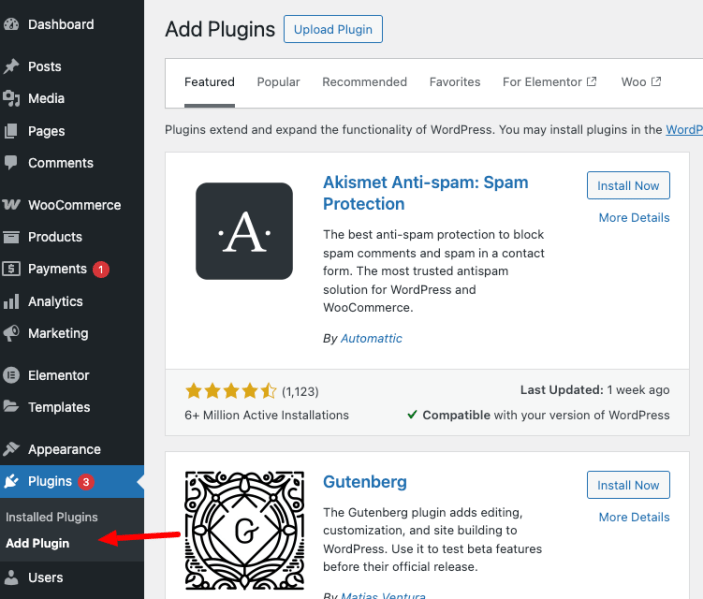
Task: Click the Comments speech bubble icon
Action: pyautogui.click(x=12, y=163)
